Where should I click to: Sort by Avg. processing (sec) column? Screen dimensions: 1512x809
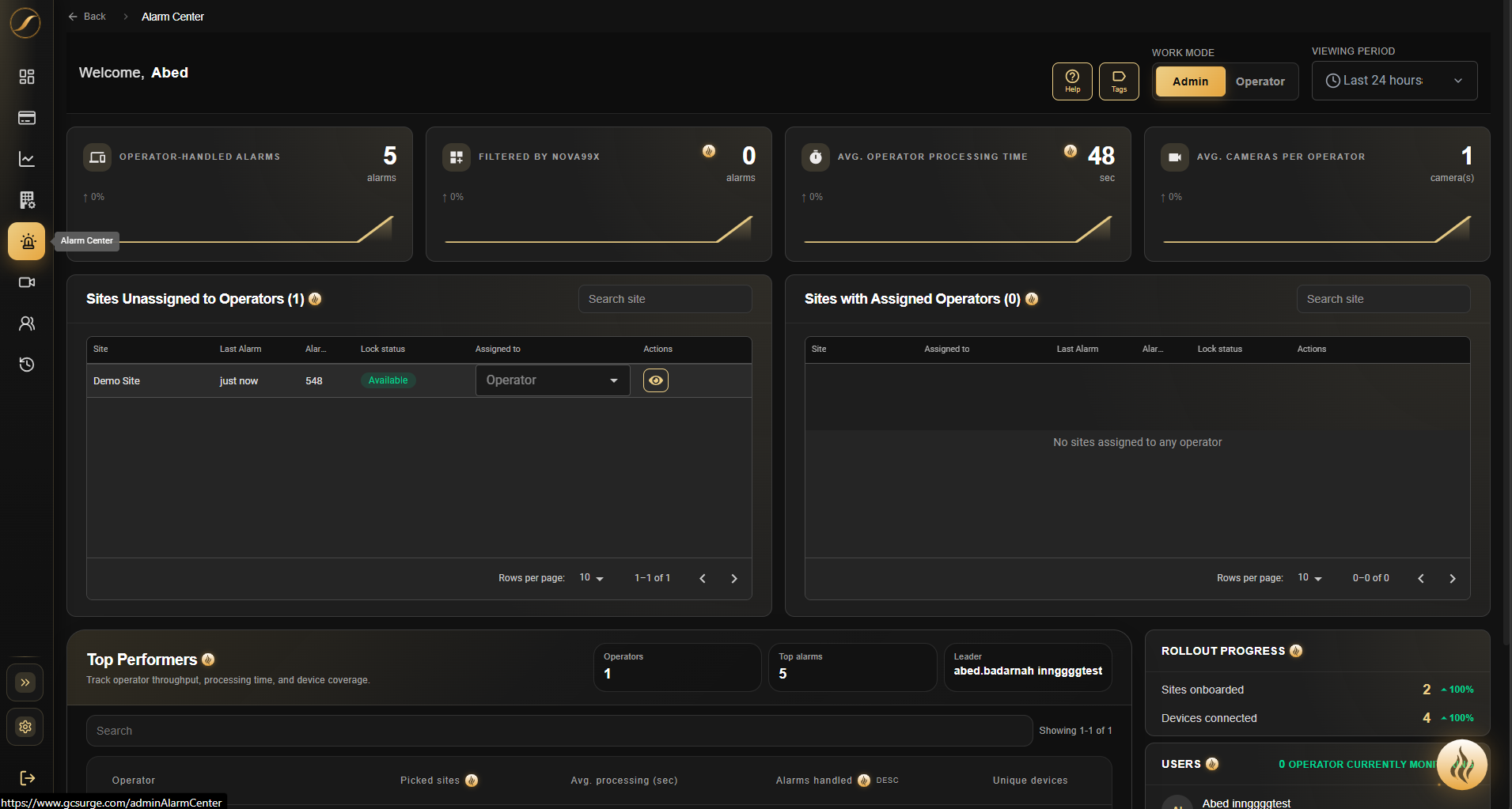pos(624,781)
